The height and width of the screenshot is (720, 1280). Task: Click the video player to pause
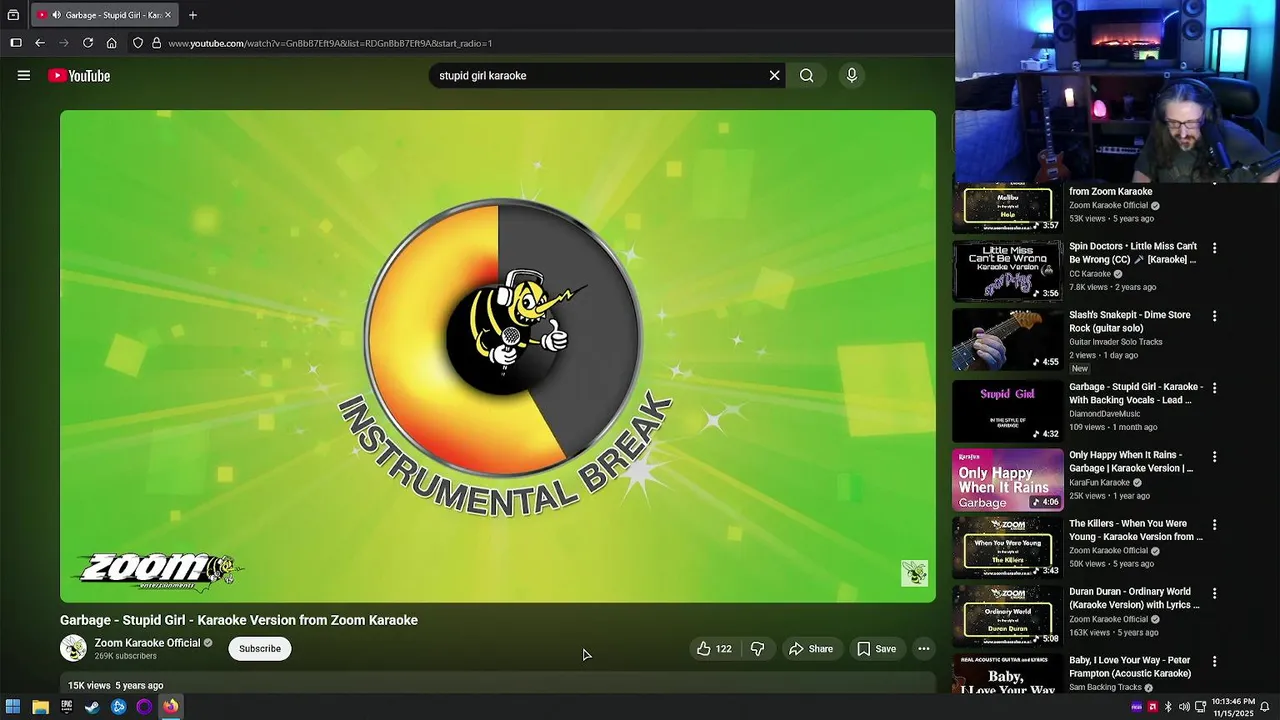point(498,356)
